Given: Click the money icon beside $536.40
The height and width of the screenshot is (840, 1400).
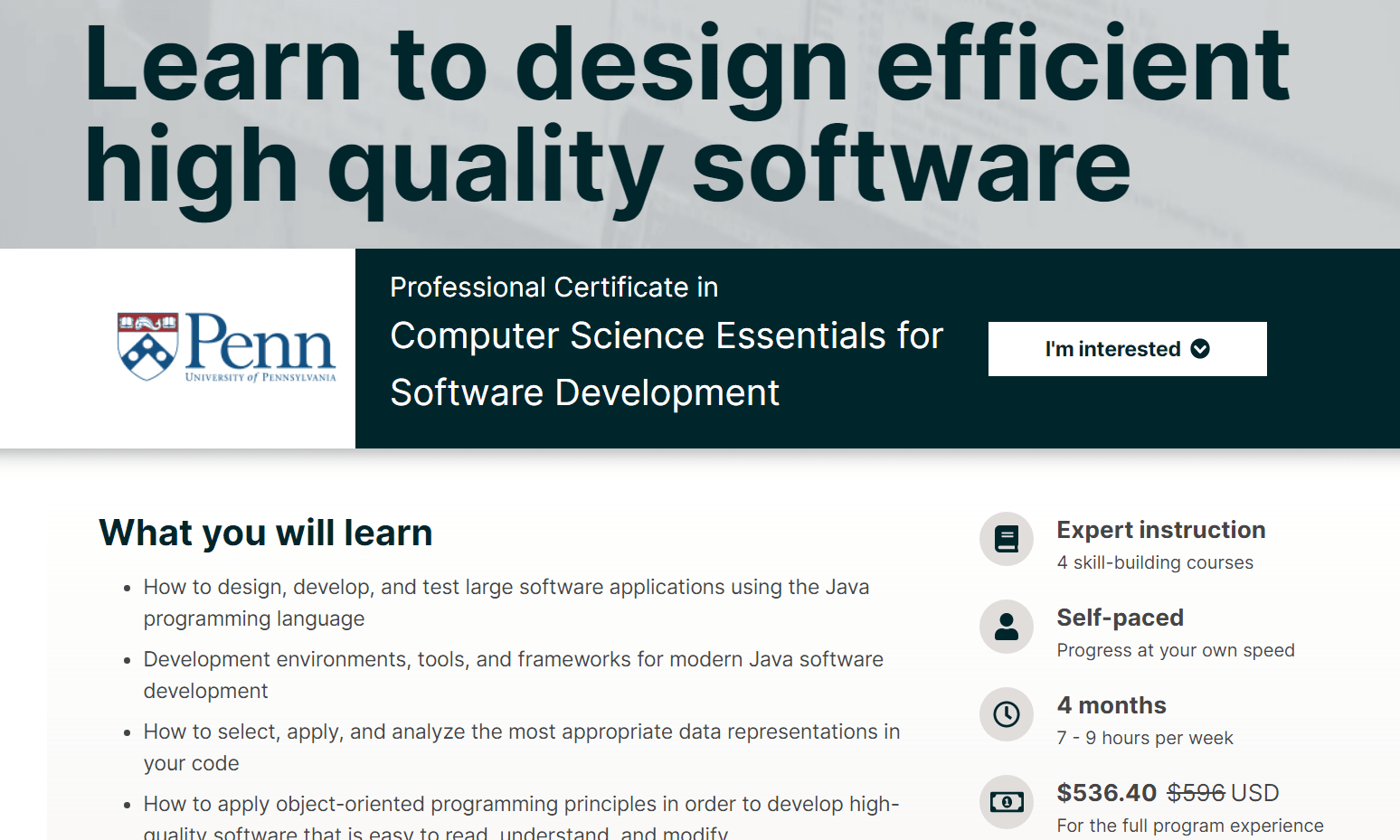Looking at the screenshot, I should (1007, 802).
